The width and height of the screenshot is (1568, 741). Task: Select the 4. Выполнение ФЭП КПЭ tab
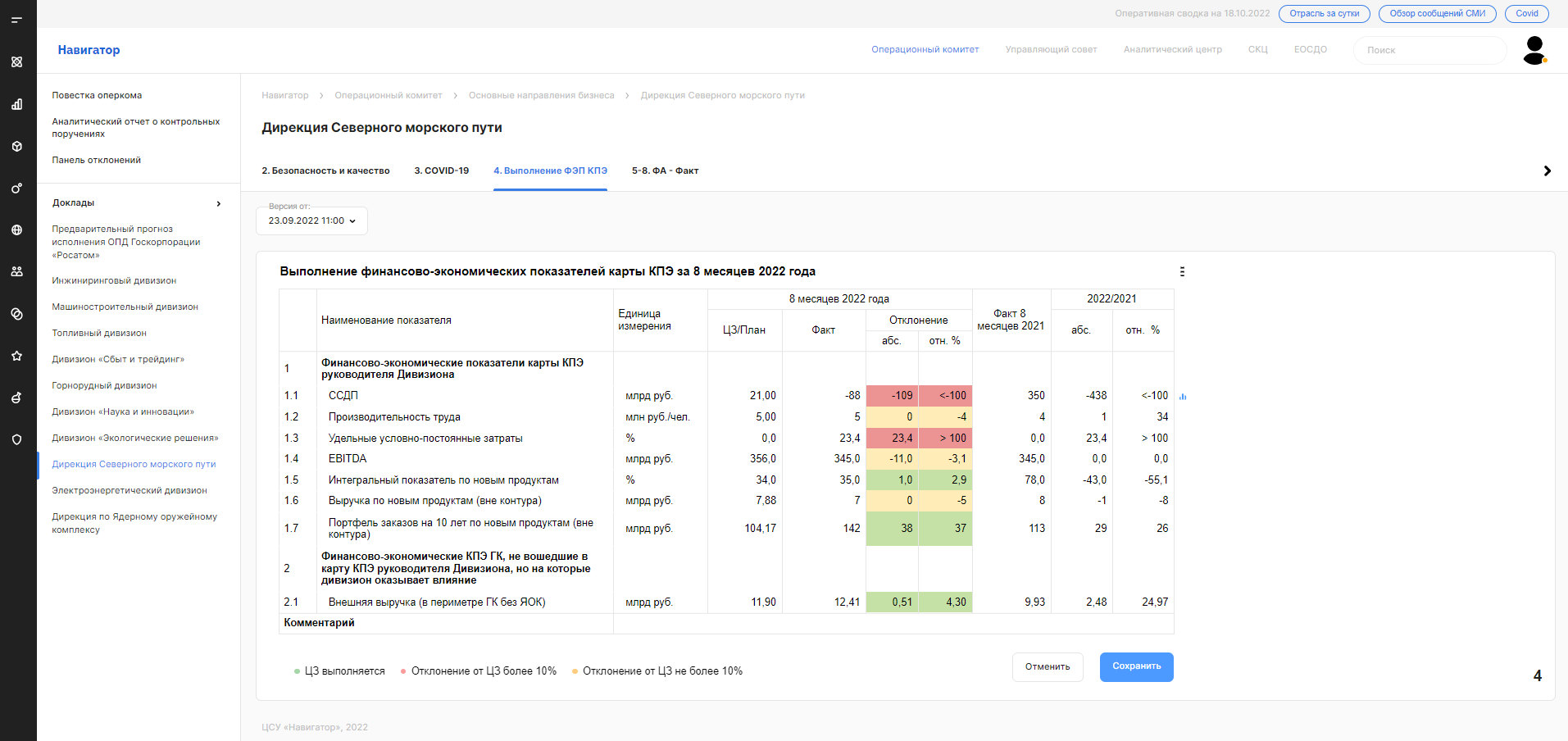point(550,170)
